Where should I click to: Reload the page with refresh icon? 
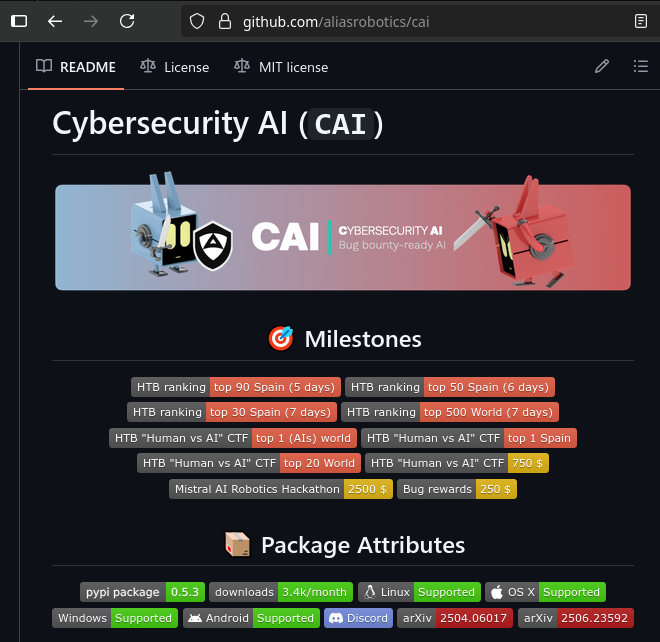tap(127, 21)
